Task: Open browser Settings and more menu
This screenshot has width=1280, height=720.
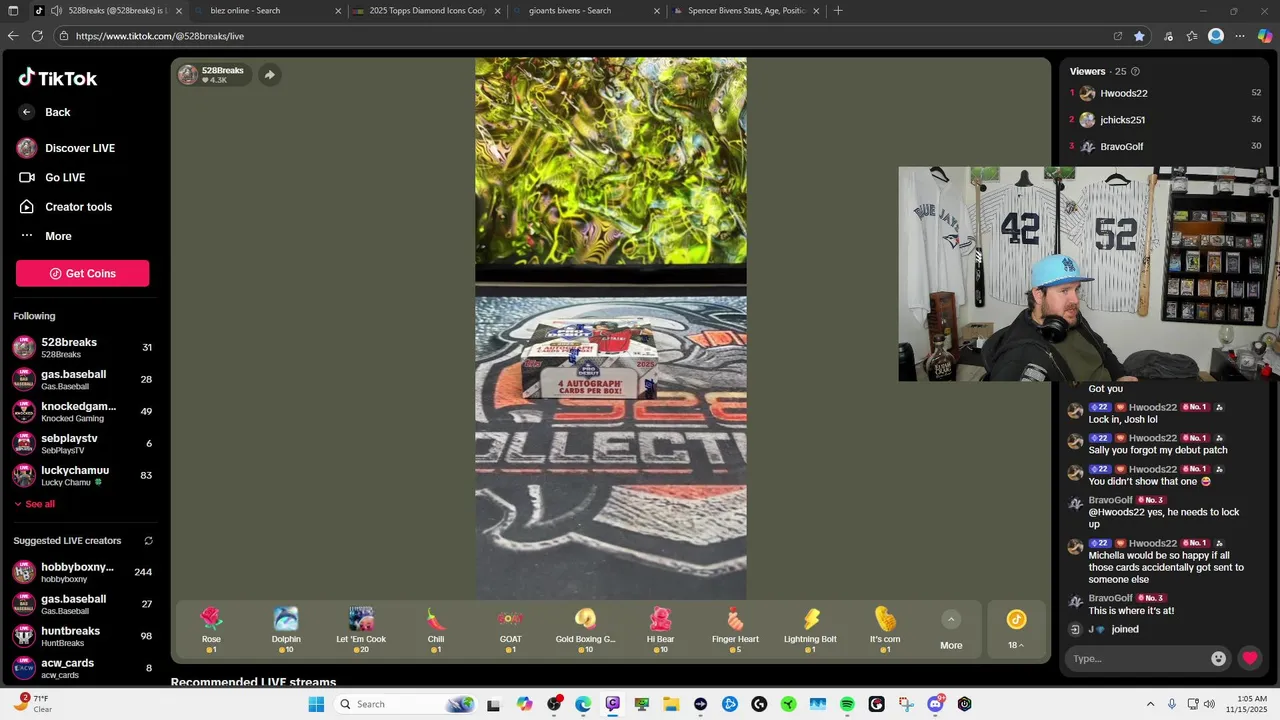Action: tap(1240, 36)
